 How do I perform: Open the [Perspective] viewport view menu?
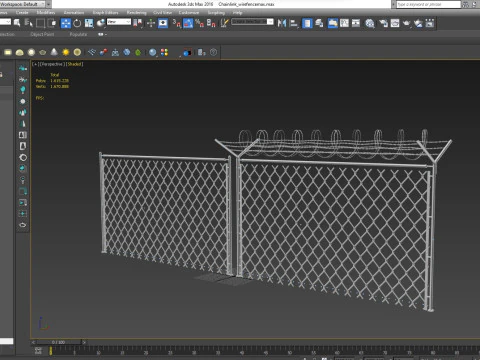pos(51,64)
